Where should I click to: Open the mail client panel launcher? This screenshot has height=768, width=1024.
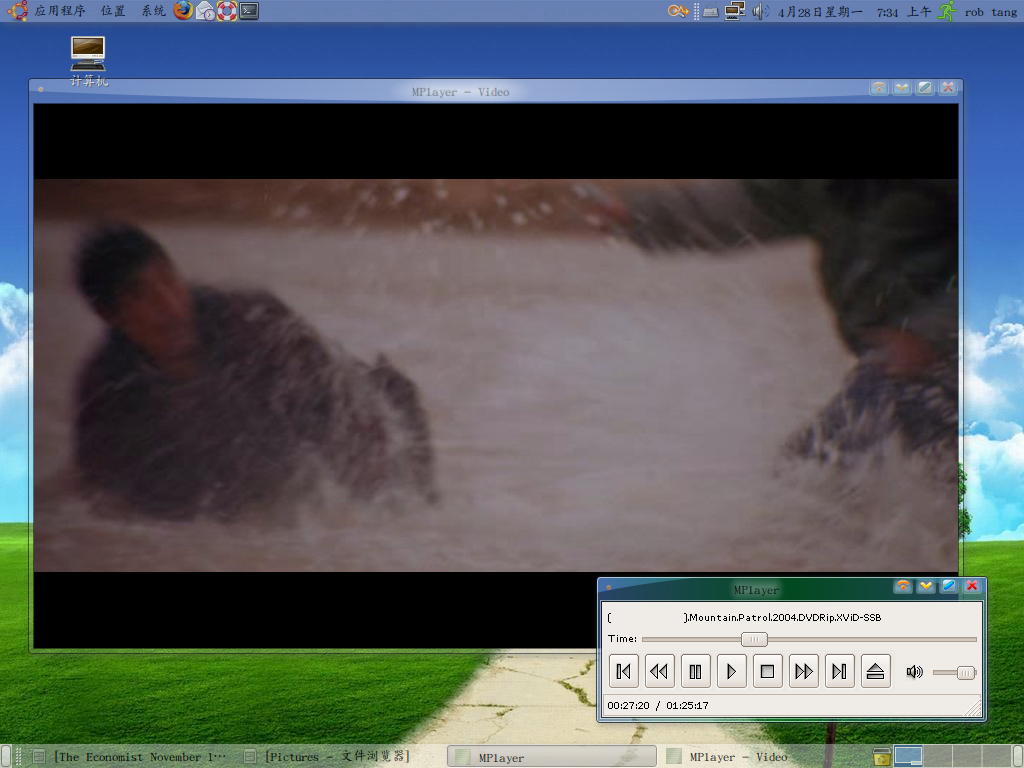pos(205,11)
